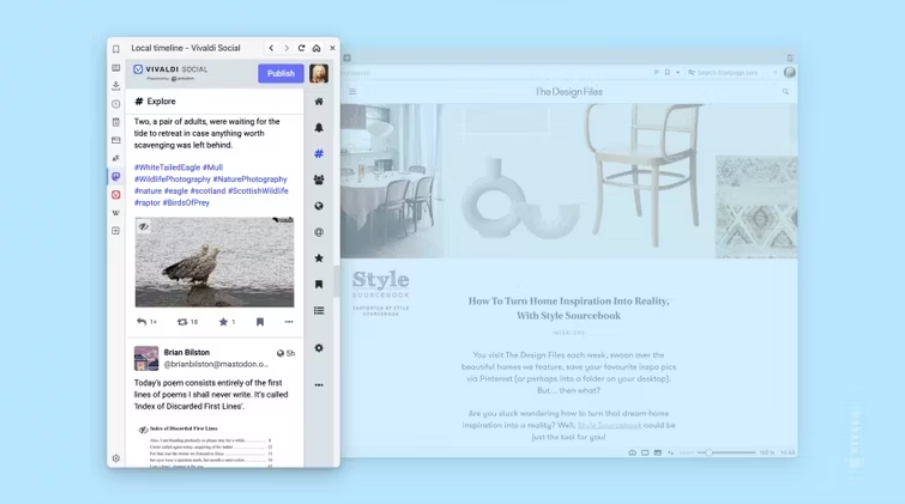Open the #WildlifePhotography hashtag
The image size is (905, 504).
[173, 179]
